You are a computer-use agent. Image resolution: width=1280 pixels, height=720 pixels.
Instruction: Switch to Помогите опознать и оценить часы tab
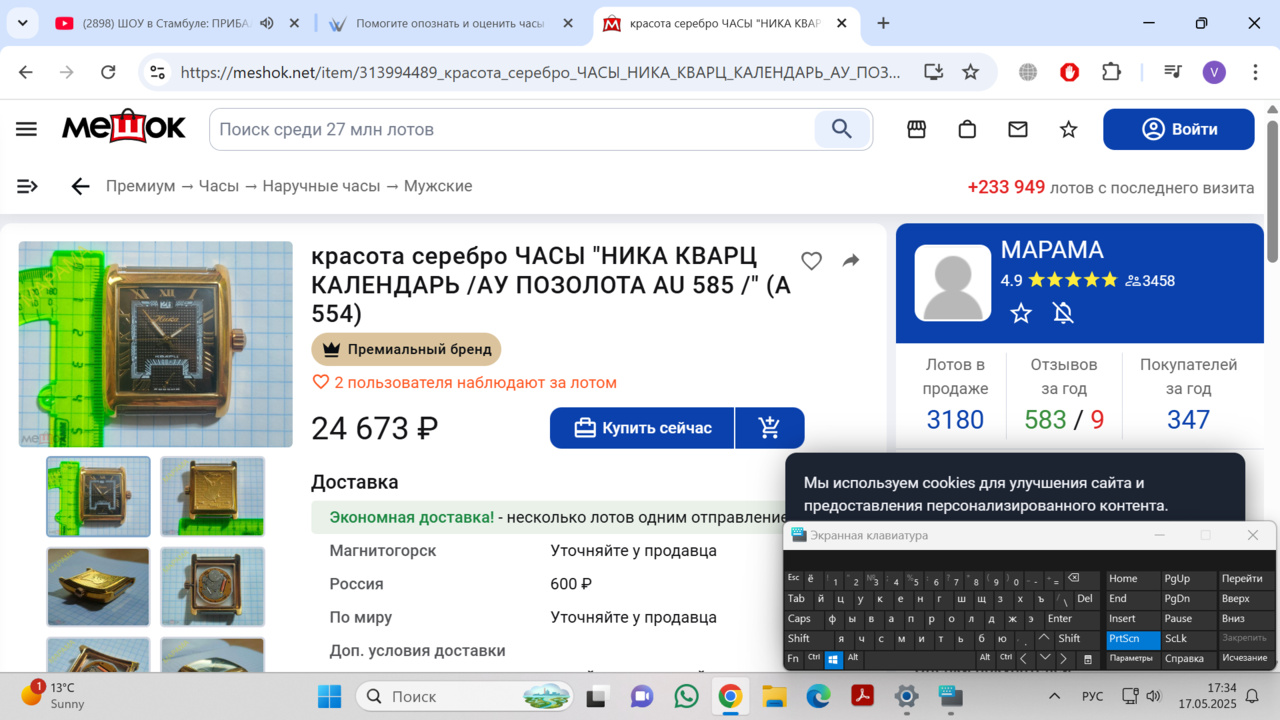pyautogui.click(x=450, y=23)
